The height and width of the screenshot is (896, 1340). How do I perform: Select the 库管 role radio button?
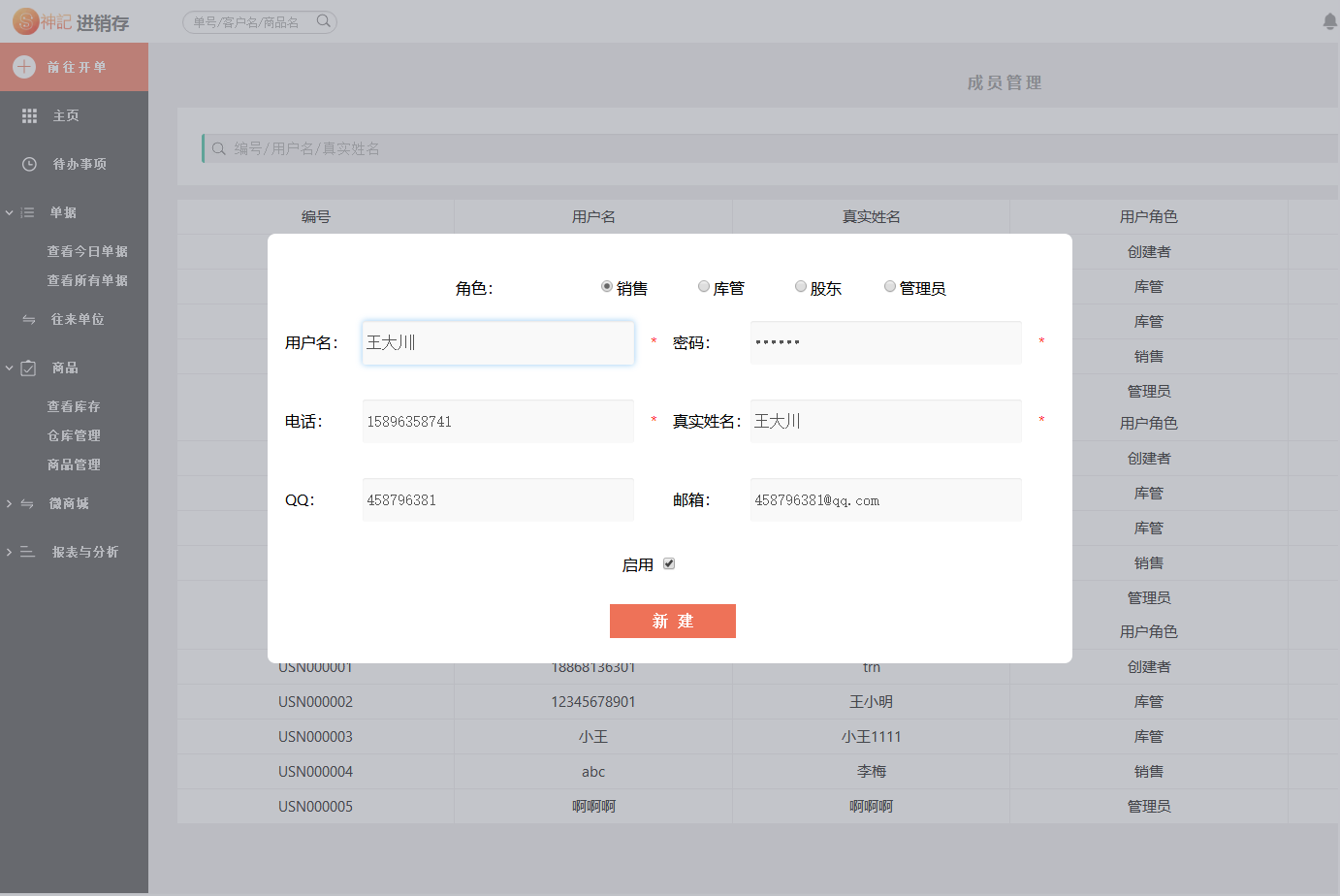click(x=704, y=286)
